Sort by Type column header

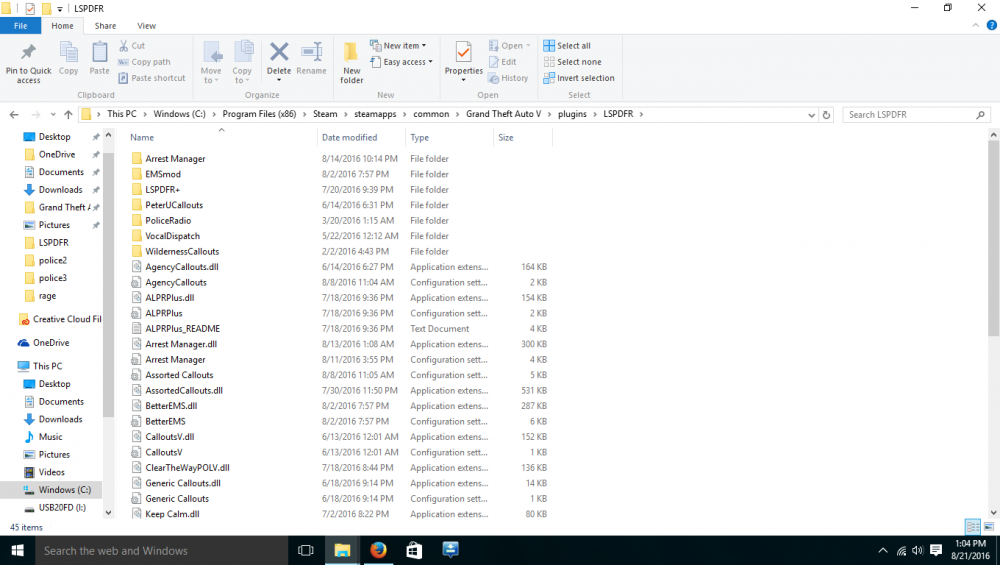click(x=450, y=137)
